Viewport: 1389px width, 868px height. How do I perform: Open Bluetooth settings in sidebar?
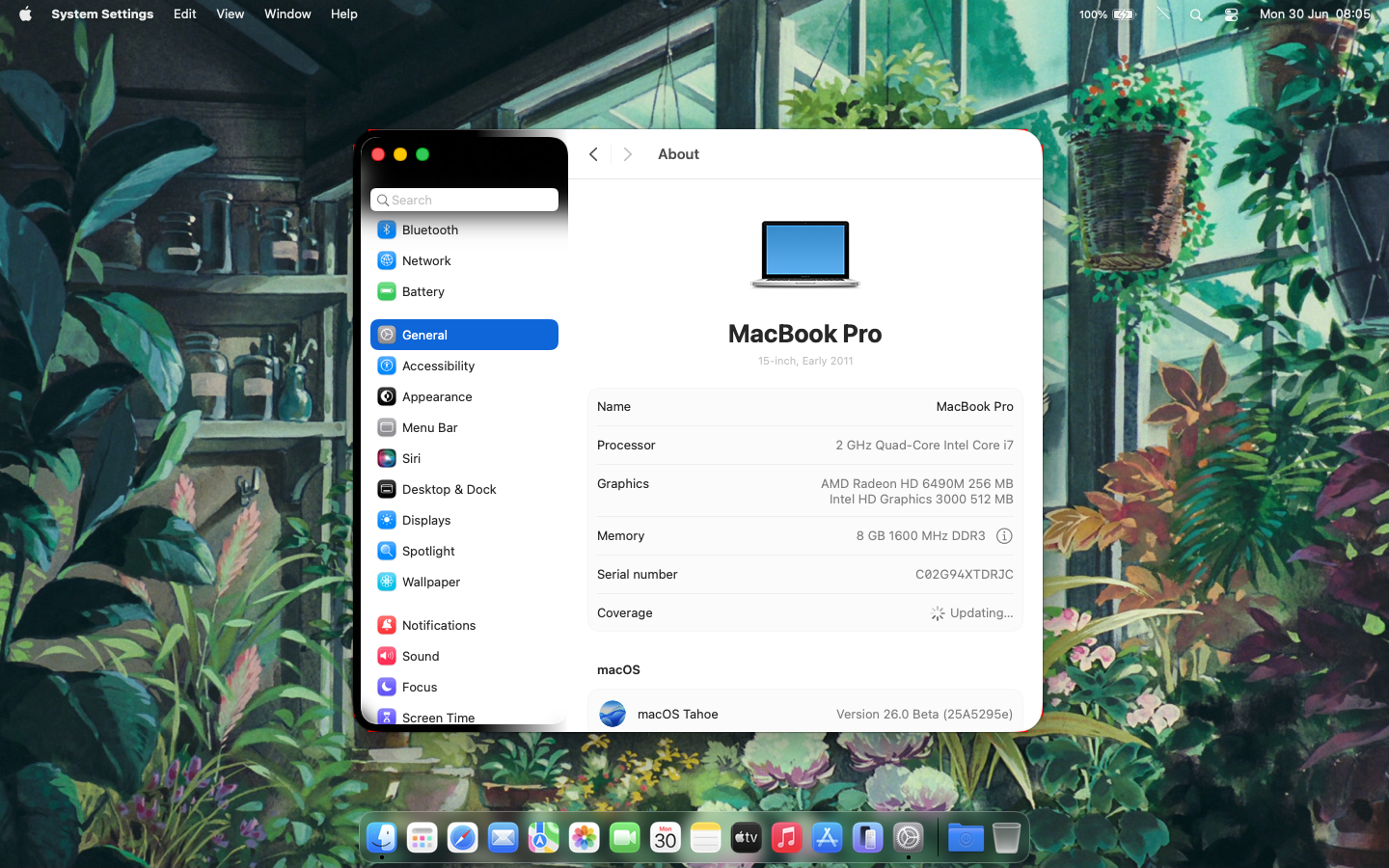(429, 231)
